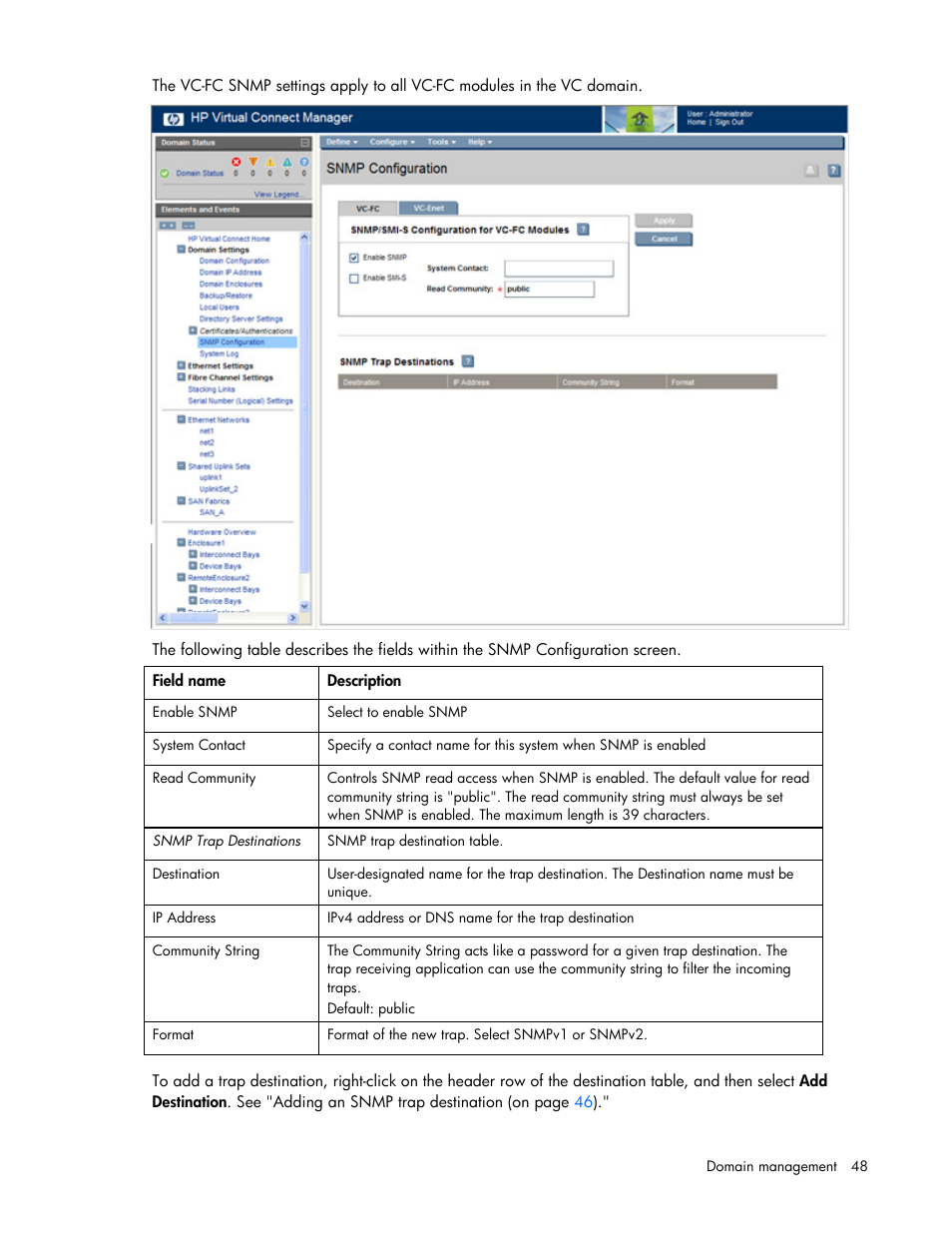This screenshot has height=1233, width=952.
Task: Click the collapse-all tree button
Action: coord(188,226)
